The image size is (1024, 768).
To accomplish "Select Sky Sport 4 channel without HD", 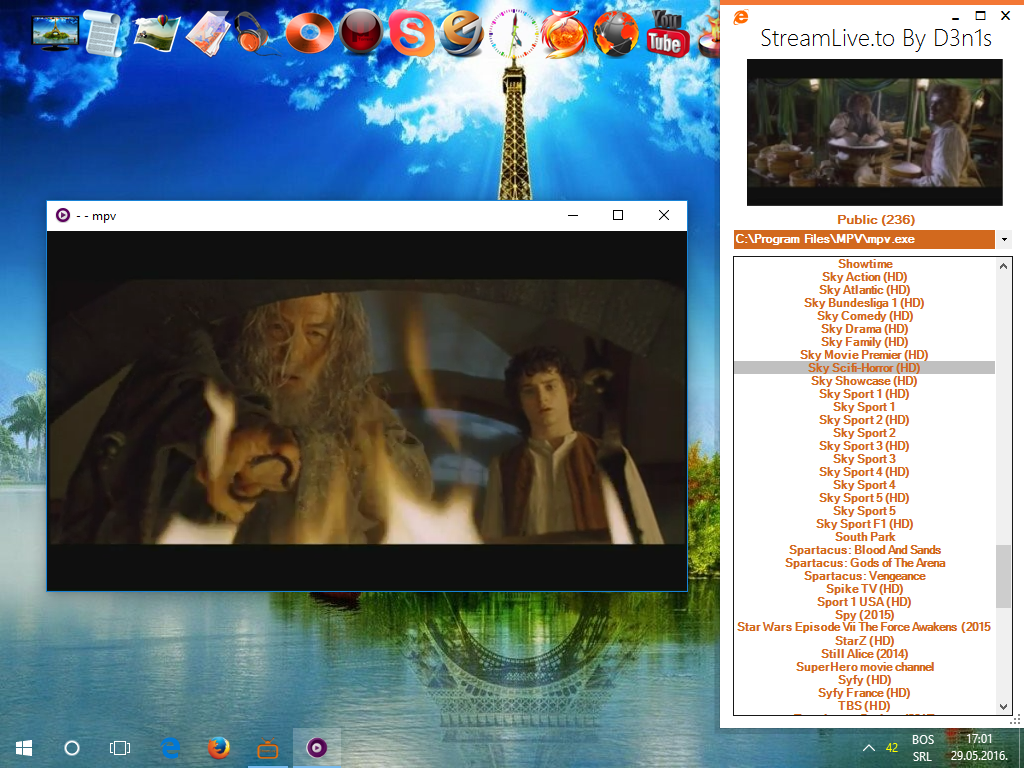I will tap(865, 485).
